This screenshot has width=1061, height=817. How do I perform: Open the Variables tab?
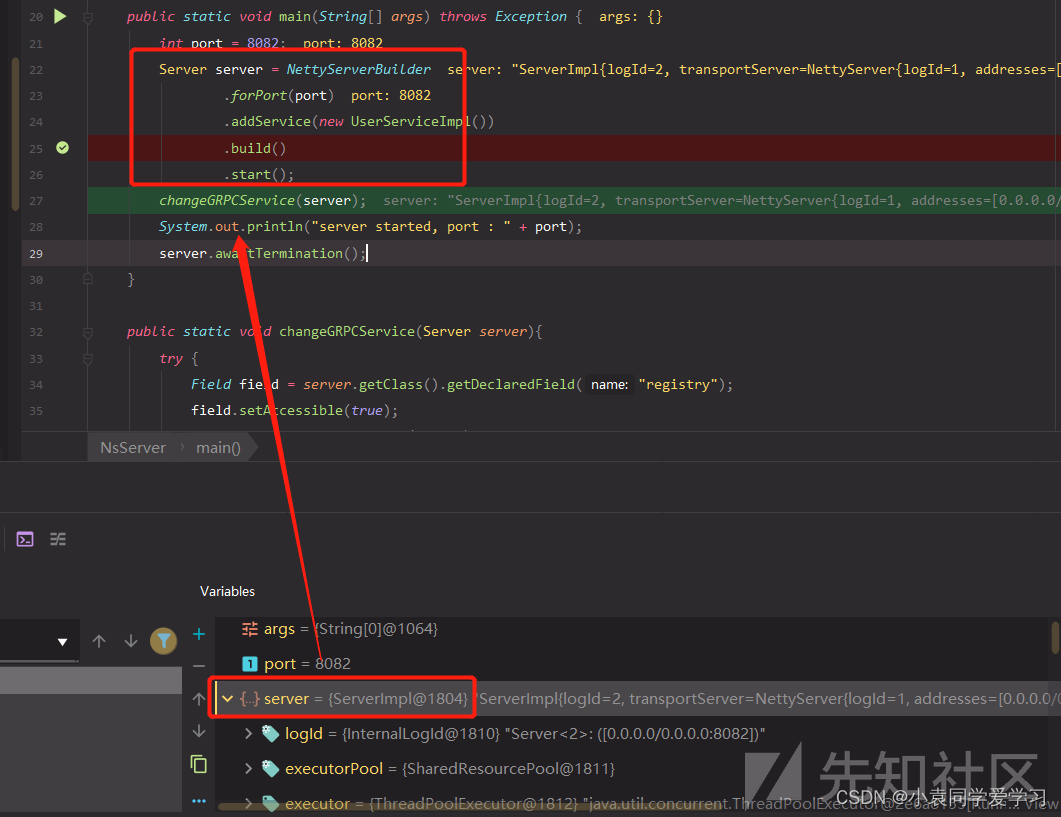coord(227,591)
